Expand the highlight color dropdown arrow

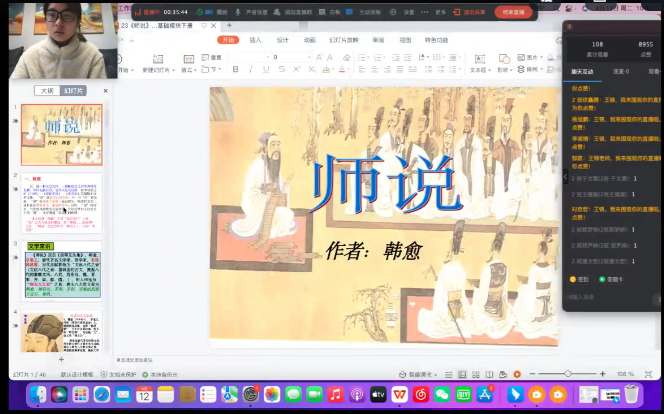point(333,70)
